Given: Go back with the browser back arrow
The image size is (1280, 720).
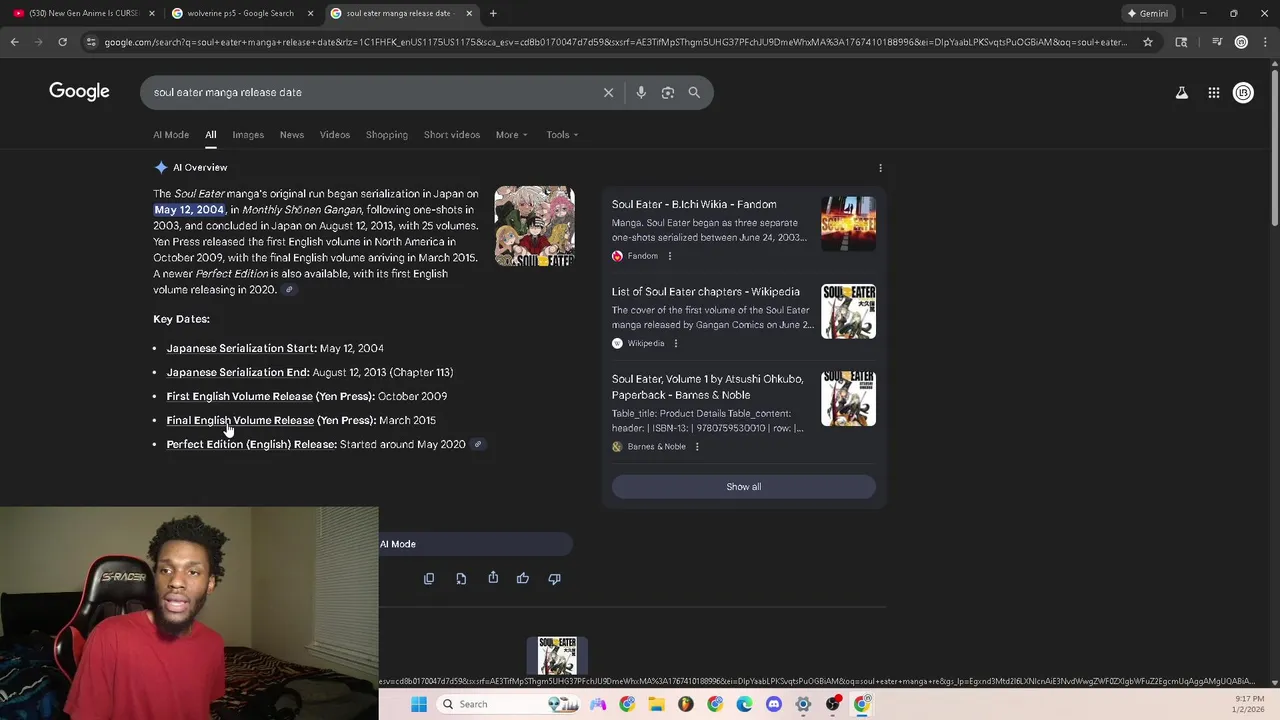Looking at the screenshot, I should coord(14,42).
